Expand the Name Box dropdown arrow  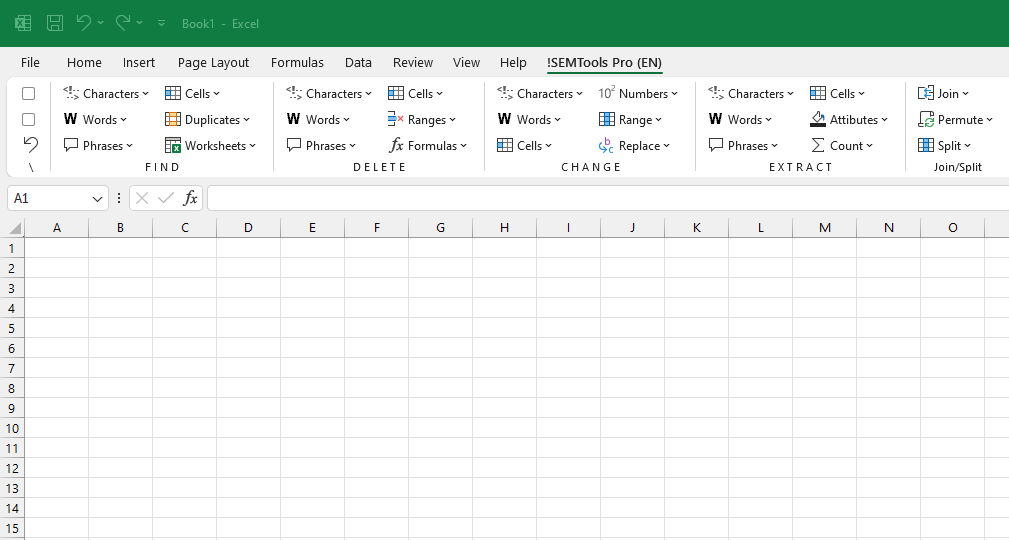[x=97, y=198]
